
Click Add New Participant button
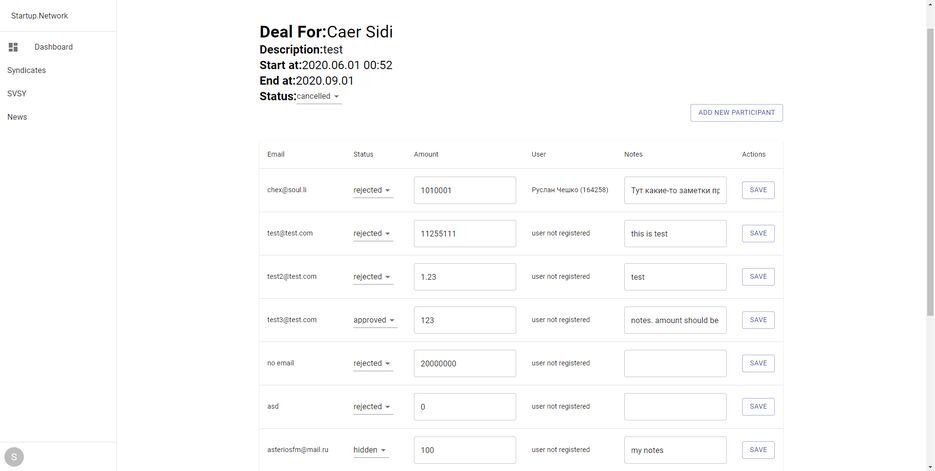click(x=736, y=113)
